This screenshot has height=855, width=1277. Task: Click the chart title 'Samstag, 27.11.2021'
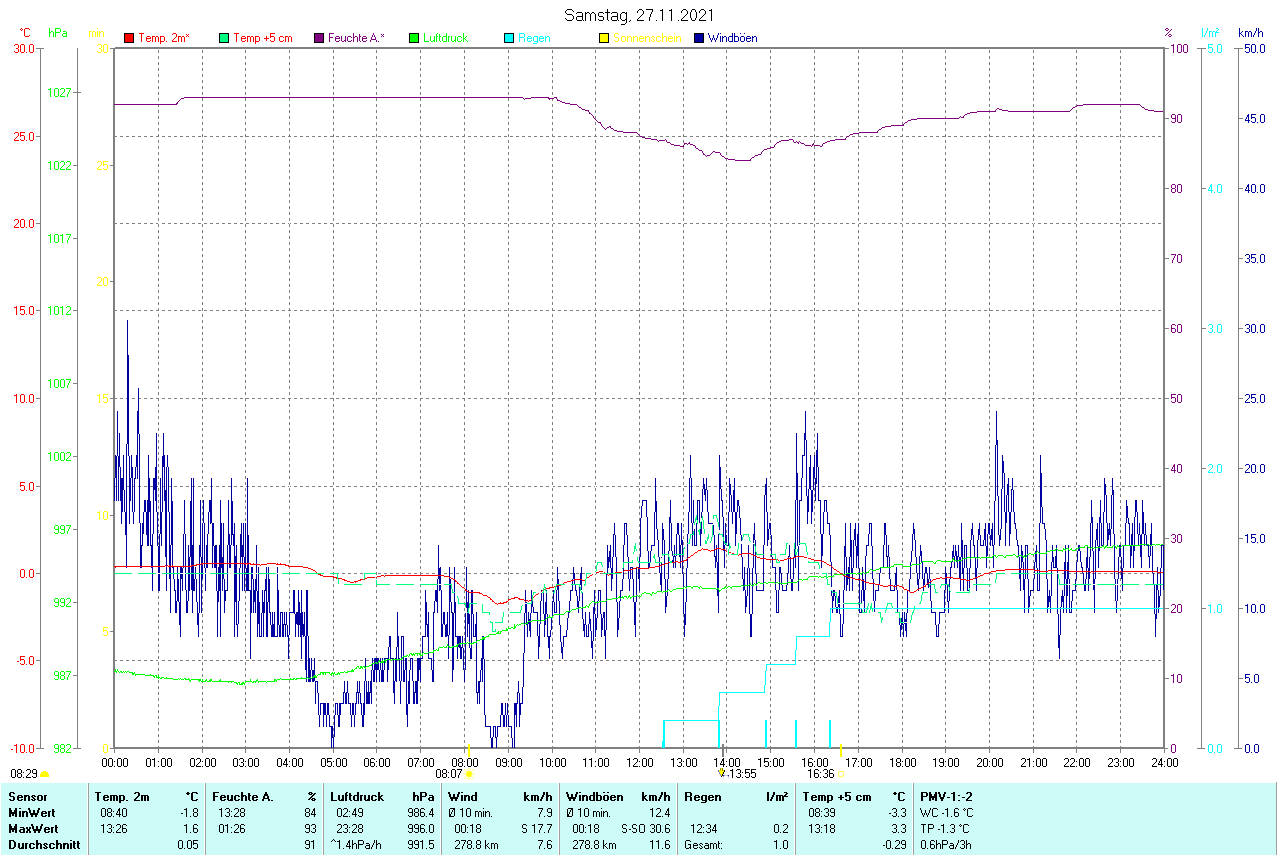click(x=639, y=15)
